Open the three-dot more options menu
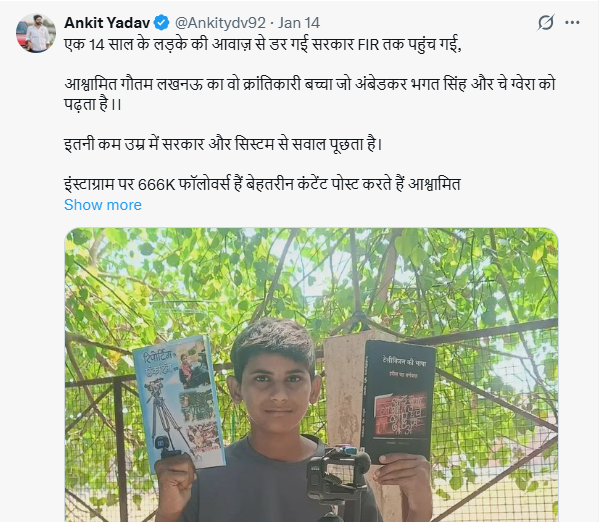 click(x=572, y=22)
